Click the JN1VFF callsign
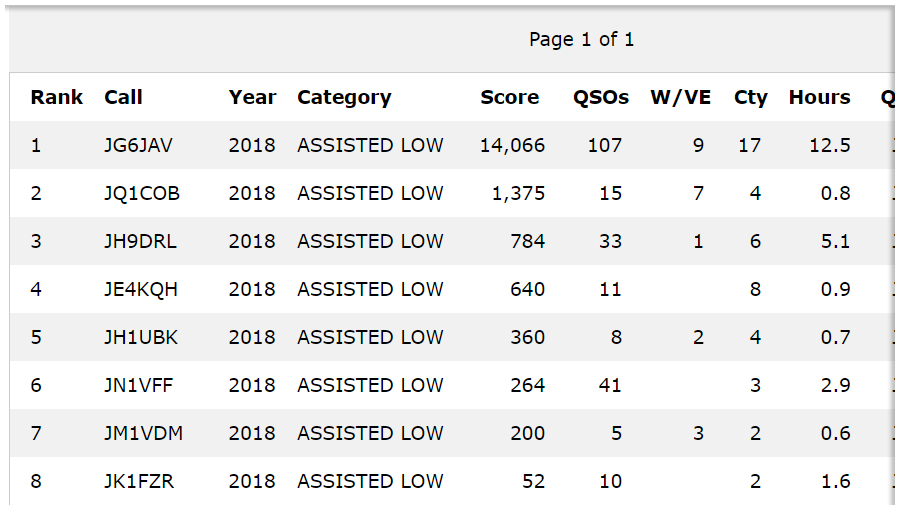Screen dimensions: 900x510 138,385
